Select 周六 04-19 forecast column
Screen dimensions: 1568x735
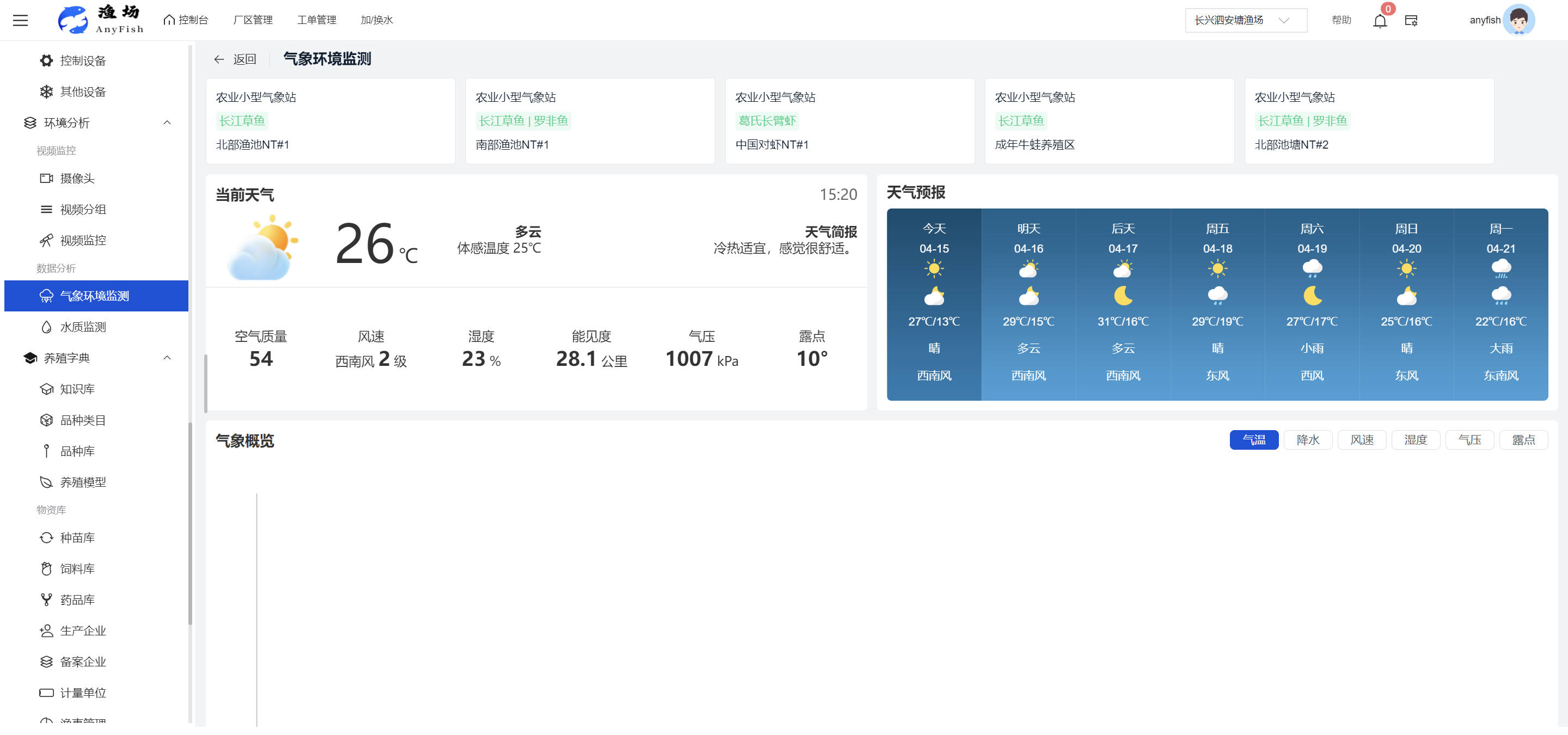click(x=1312, y=304)
